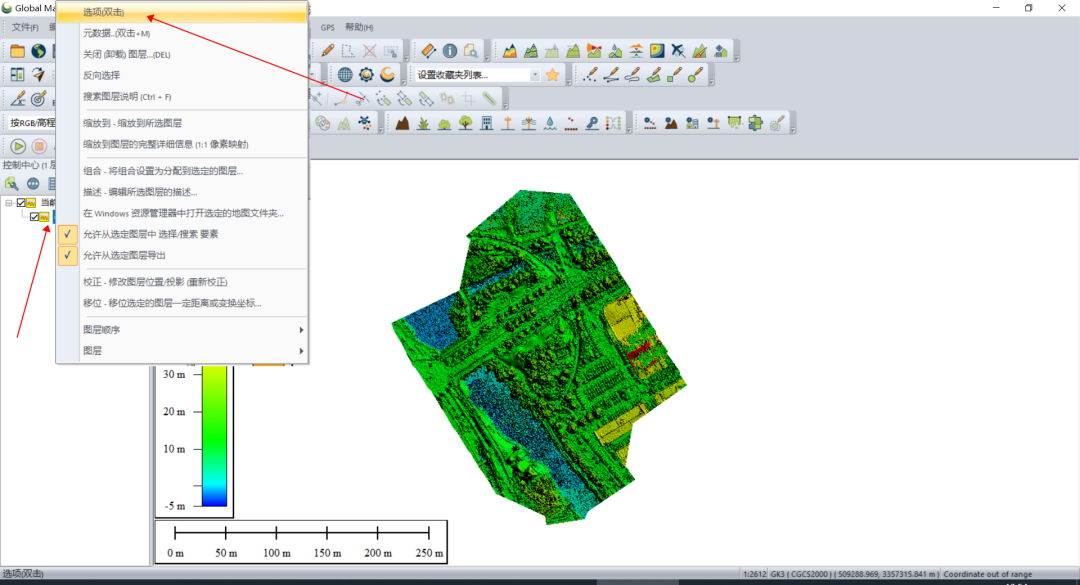Image resolution: width=1080 pixels, height=585 pixels.
Task: Click the green tree toolbar icon
Action: (466, 123)
